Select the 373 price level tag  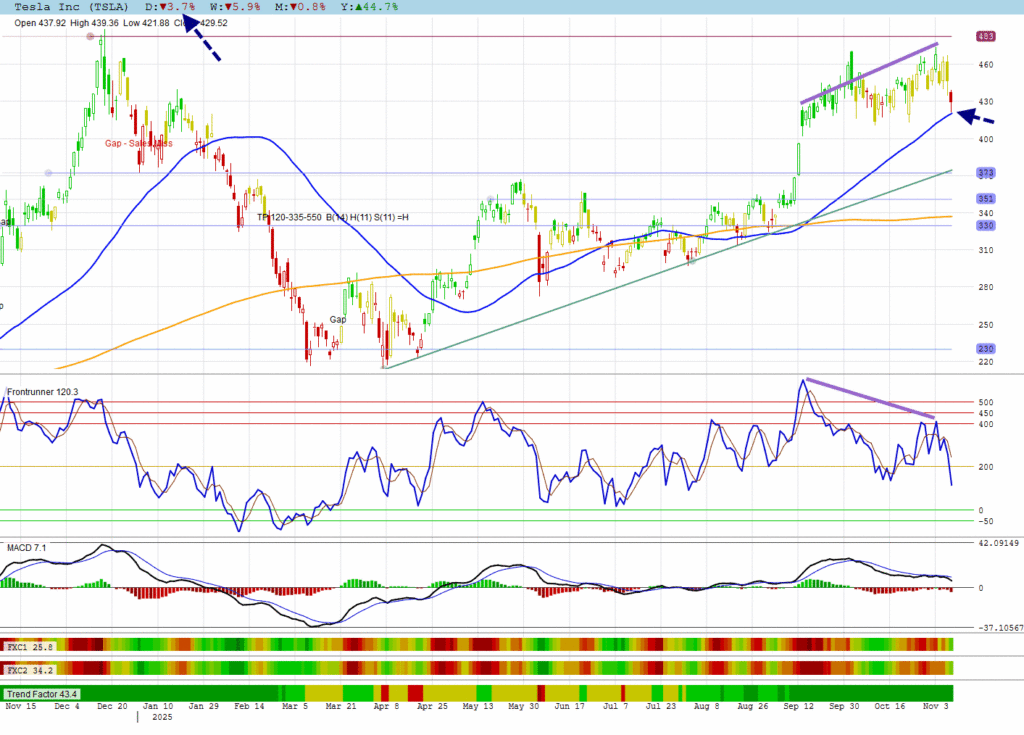click(x=985, y=173)
